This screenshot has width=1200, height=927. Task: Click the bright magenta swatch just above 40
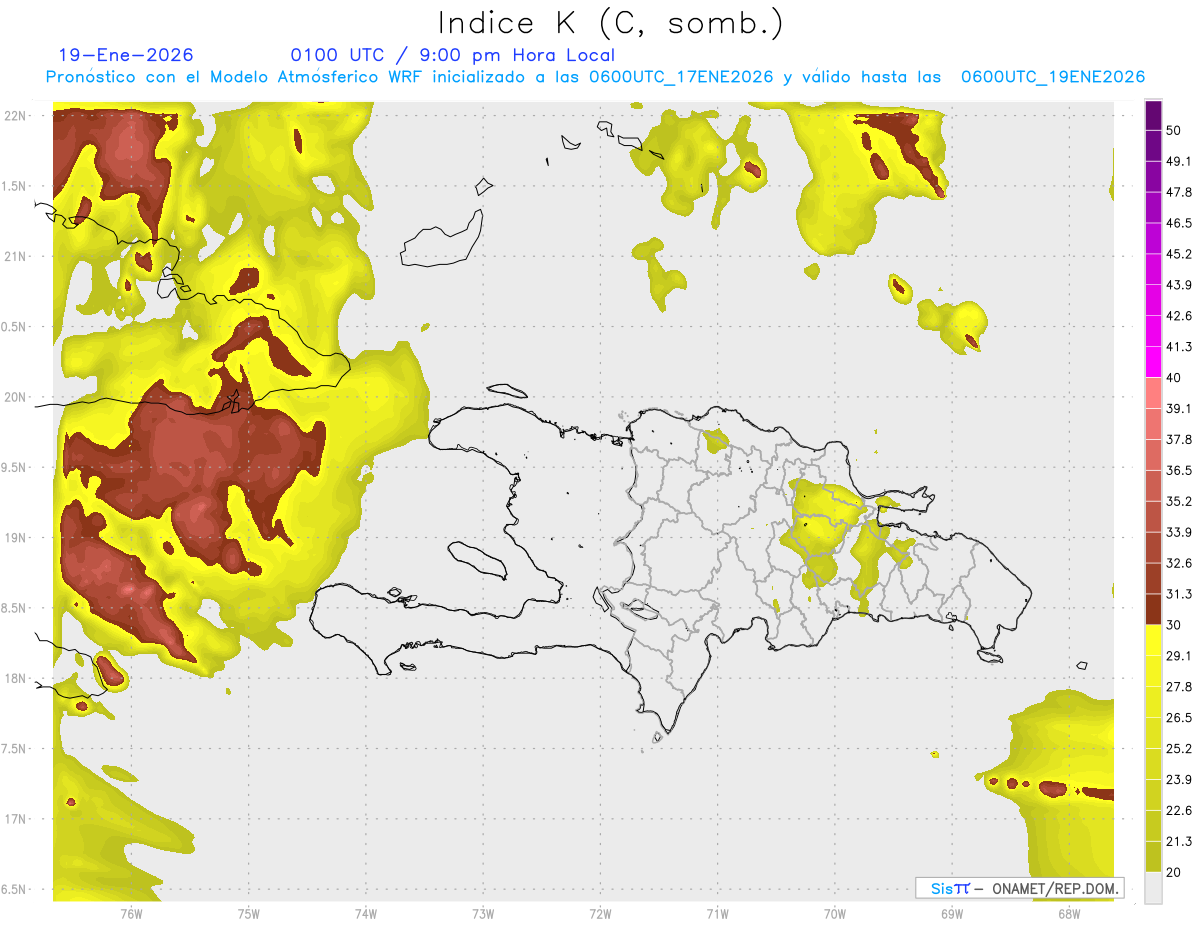[1154, 363]
